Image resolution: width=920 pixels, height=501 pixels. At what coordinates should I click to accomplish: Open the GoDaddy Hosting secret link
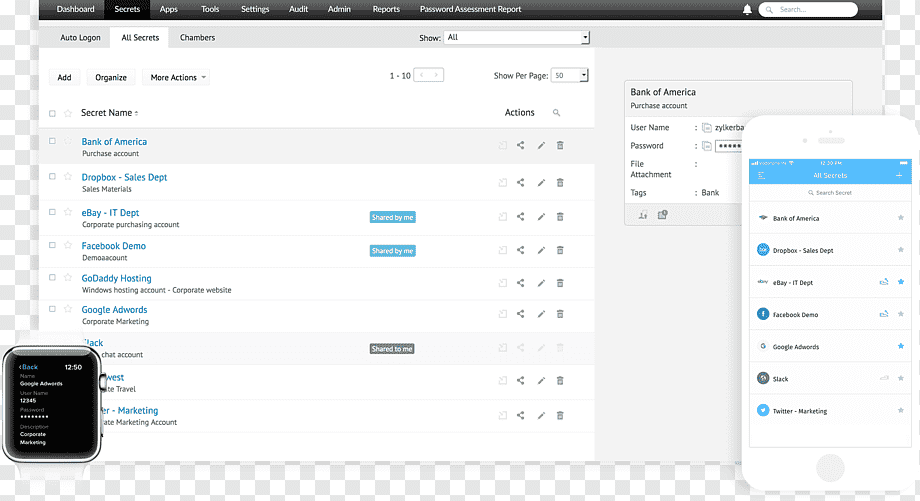tap(116, 278)
